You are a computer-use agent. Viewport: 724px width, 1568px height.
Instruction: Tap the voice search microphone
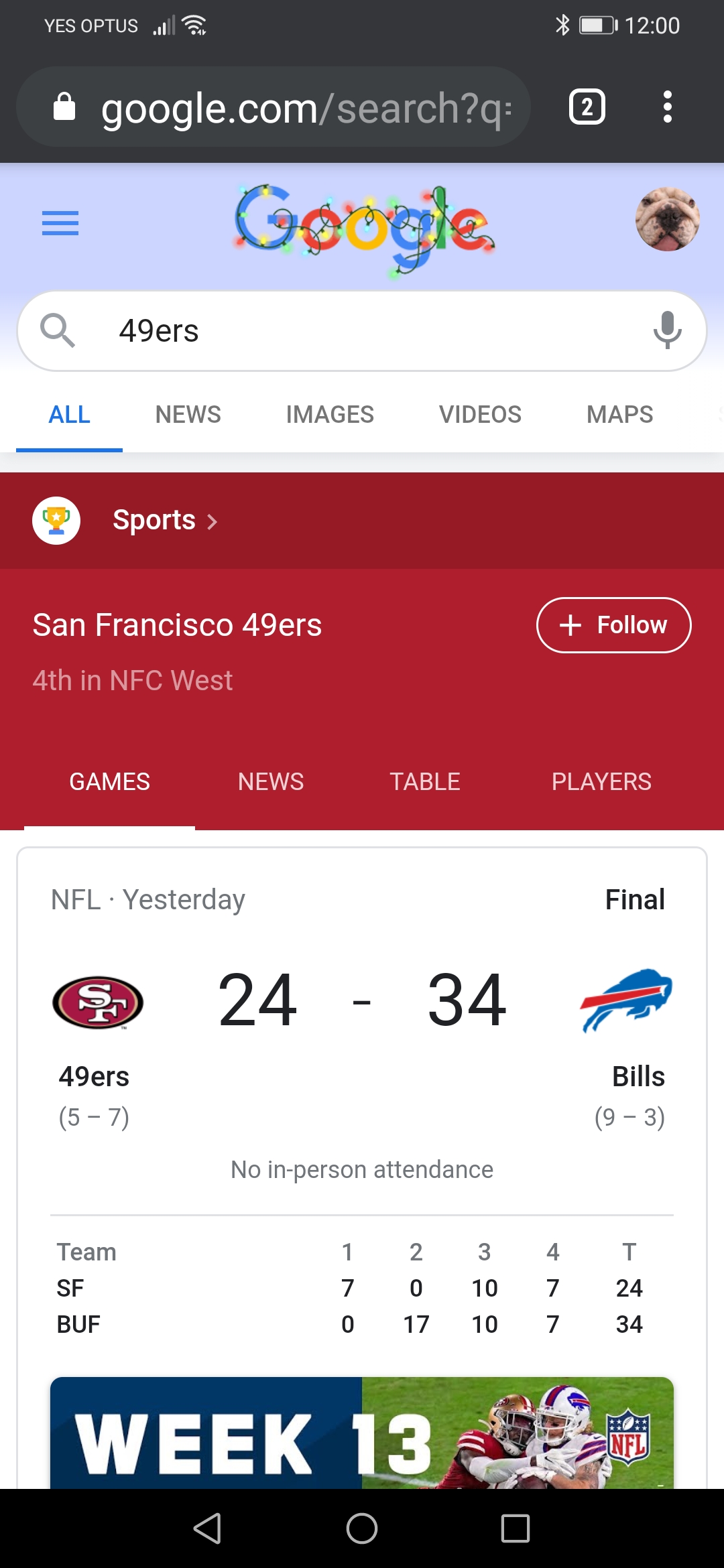pos(667,330)
